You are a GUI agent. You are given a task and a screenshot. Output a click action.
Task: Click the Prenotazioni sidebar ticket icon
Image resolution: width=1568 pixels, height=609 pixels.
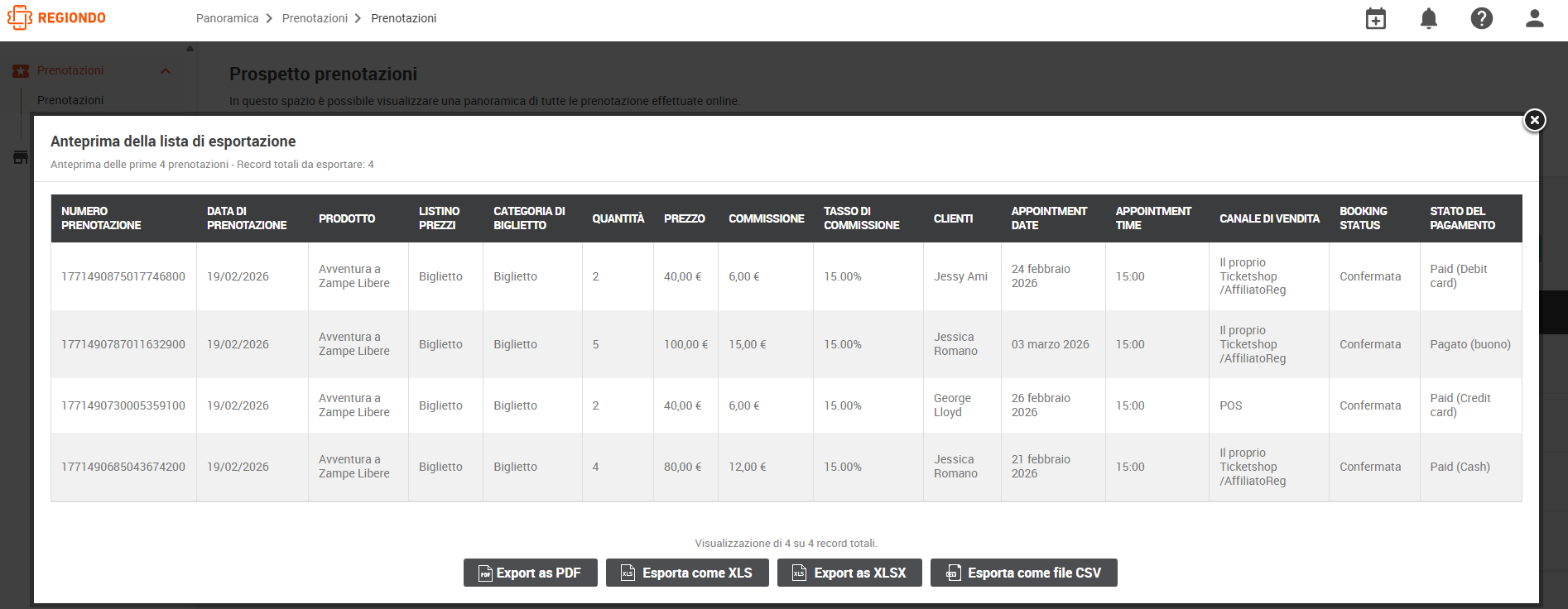21,71
